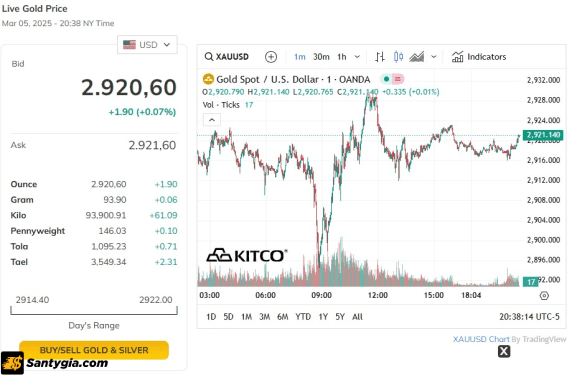The width and height of the screenshot is (572, 375).
Task: Open XAUUSD symbol search
Action: coord(227,57)
